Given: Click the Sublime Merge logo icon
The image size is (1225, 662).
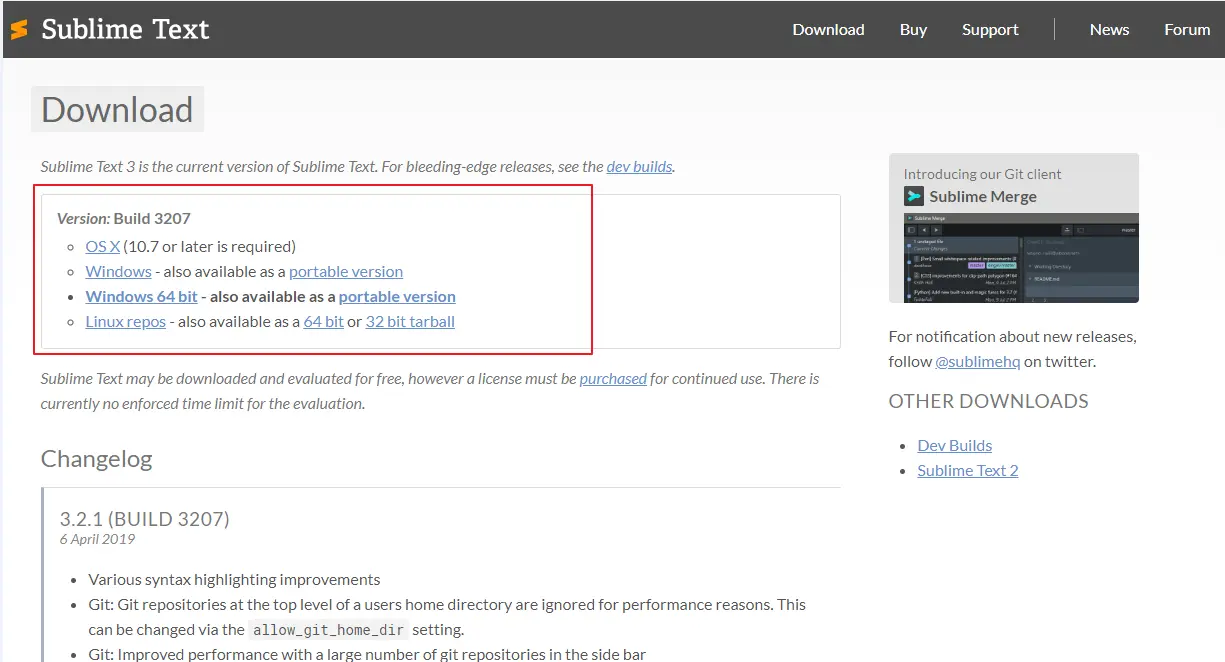Looking at the screenshot, I should click(914, 196).
